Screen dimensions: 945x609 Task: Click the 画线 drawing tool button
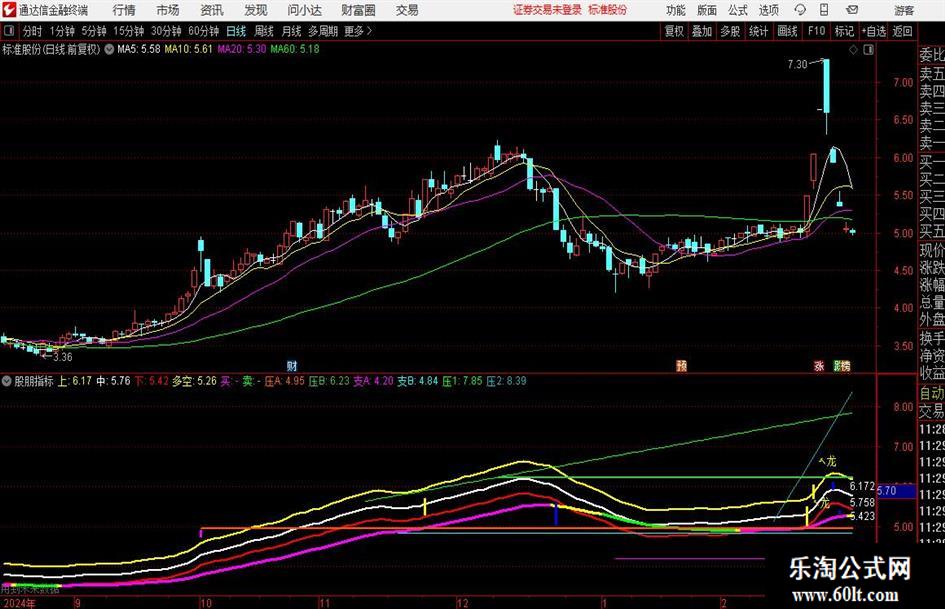click(x=787, y=31)
